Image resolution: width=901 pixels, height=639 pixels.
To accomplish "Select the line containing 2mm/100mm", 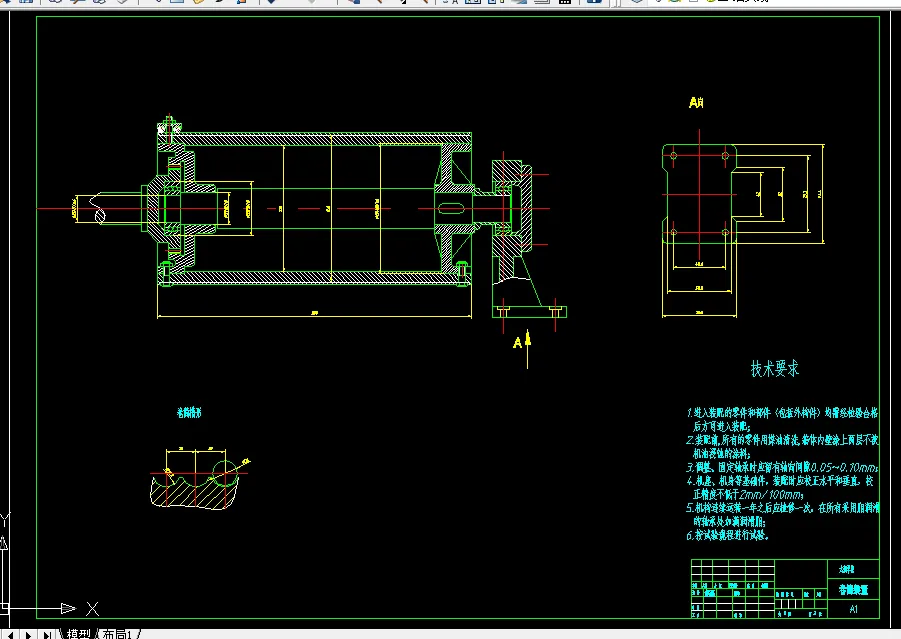I will pyautogui.click(x=749, y=494).
